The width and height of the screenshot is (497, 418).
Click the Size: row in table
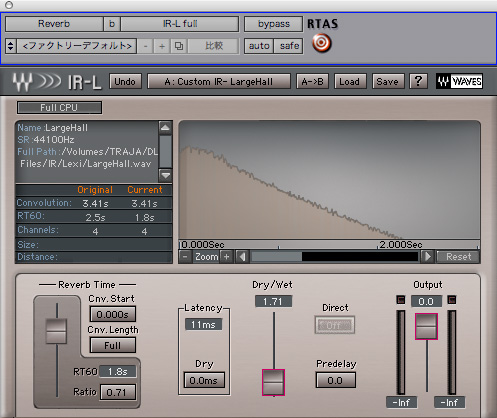pyautogui.click(x=94, y=245)
